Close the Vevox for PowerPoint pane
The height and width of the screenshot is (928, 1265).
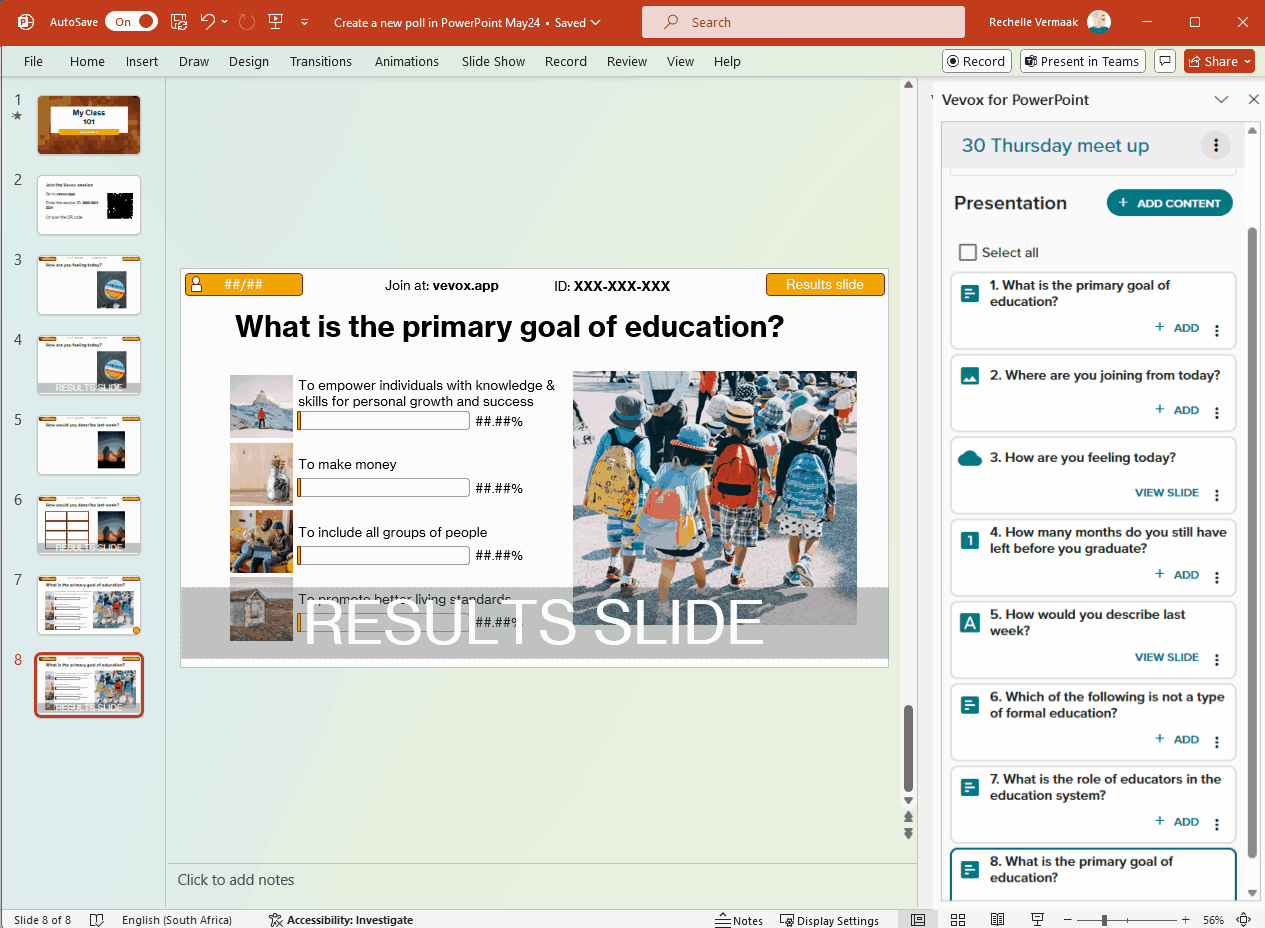(x=1253, y=99)
